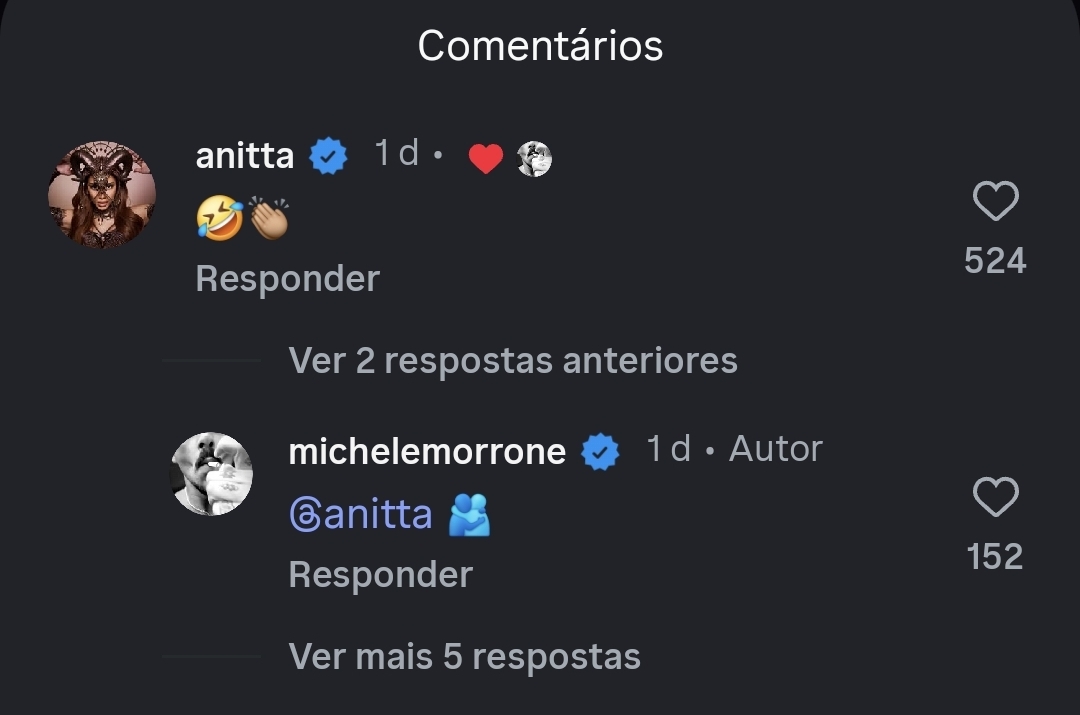Screen dimensions: 1080x715
Task: Click the small author avatar beside red heart
Action: pyautogui.click(x=534, y=158)
